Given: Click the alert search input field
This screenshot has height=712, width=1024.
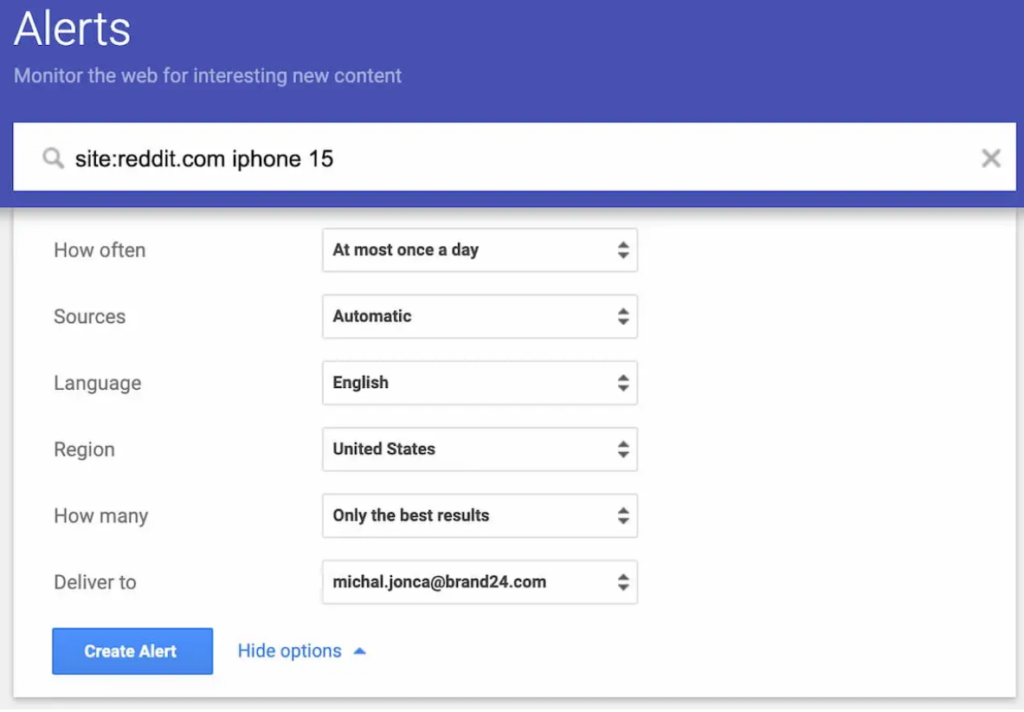Looking at the screenshot, I should point(514,157).
